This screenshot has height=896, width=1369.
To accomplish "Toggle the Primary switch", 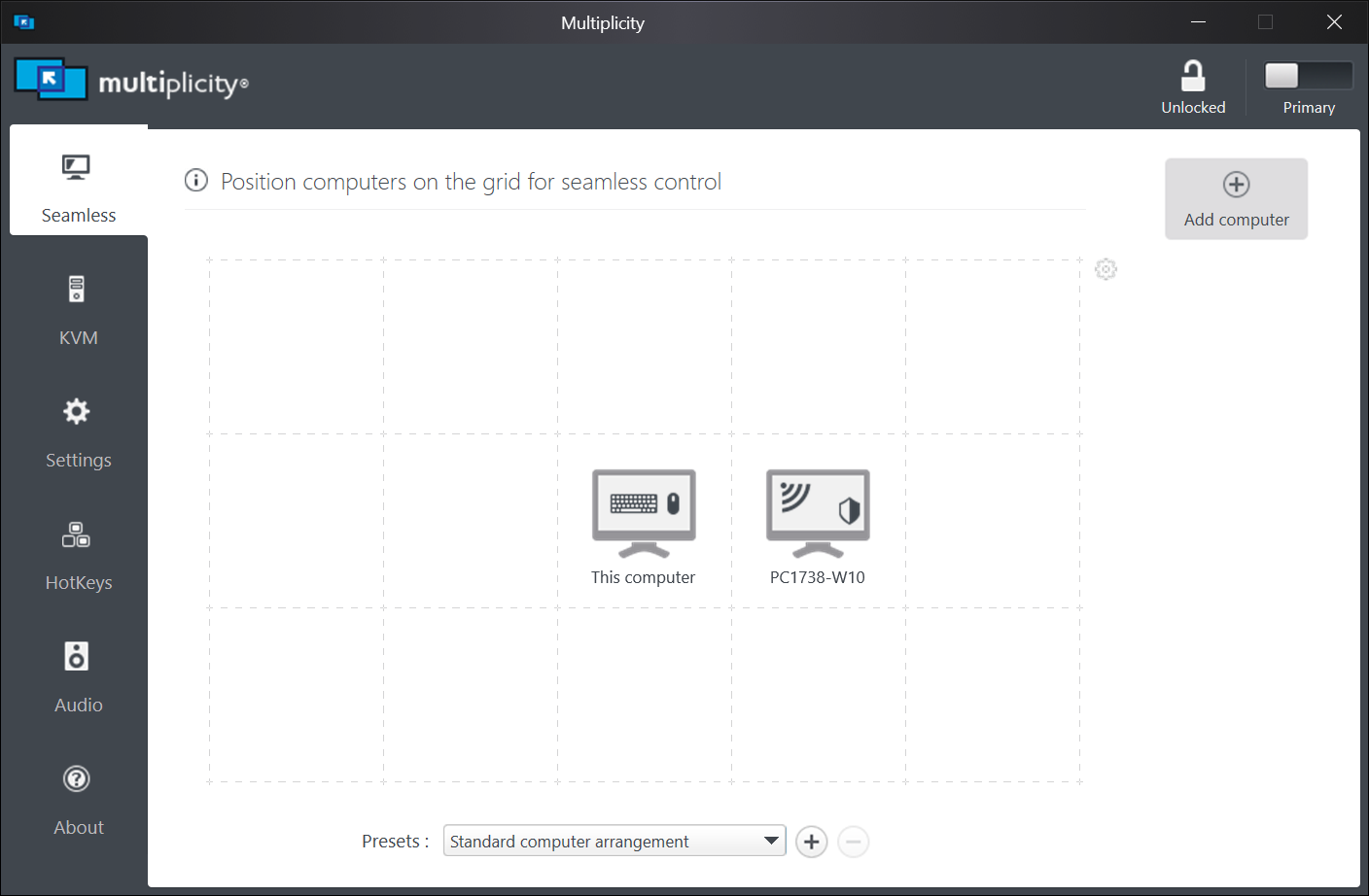I will click(1309, 75).
